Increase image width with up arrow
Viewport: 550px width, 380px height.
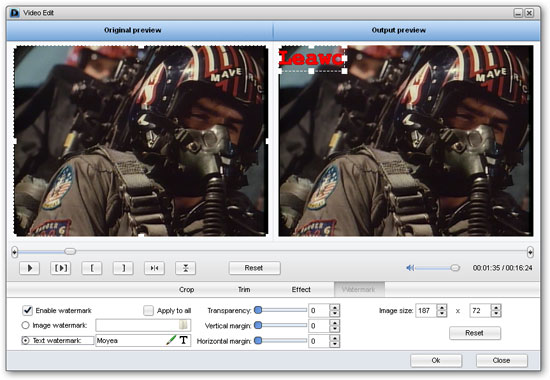coord(442,307)
